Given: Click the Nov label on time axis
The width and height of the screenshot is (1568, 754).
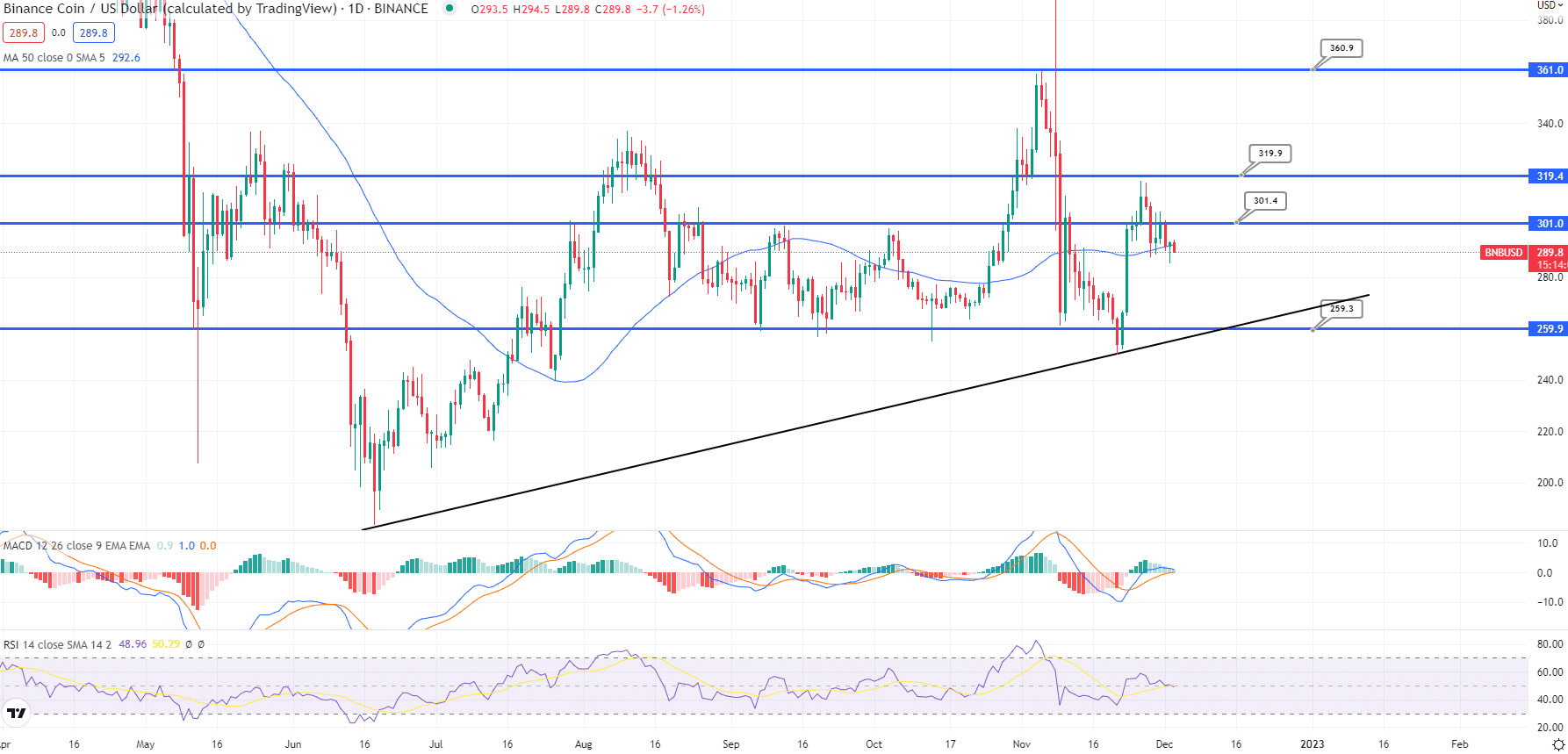Looking at the screenshot, I should [1021, 744].
